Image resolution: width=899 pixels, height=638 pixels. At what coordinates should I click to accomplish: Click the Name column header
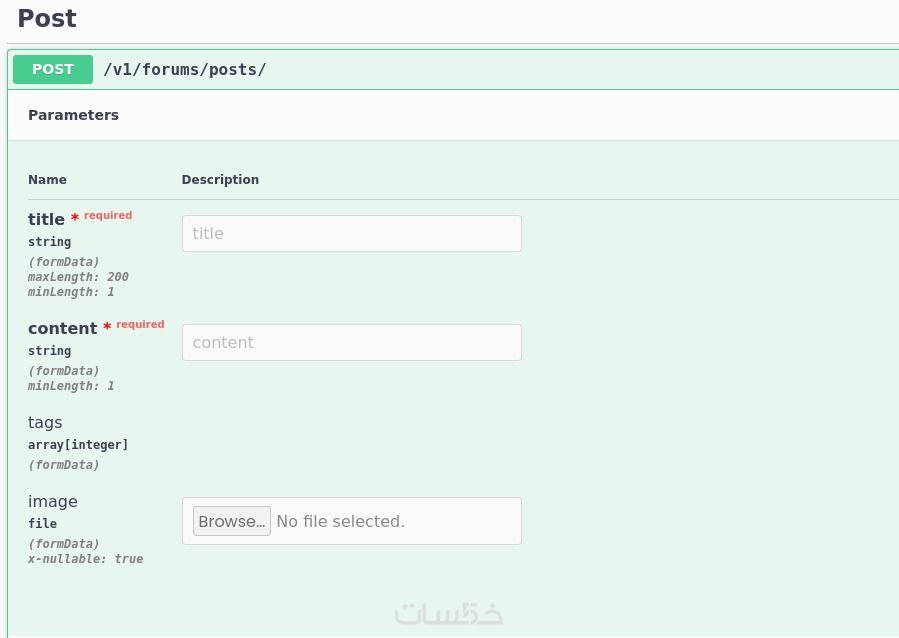coord(47,180)
